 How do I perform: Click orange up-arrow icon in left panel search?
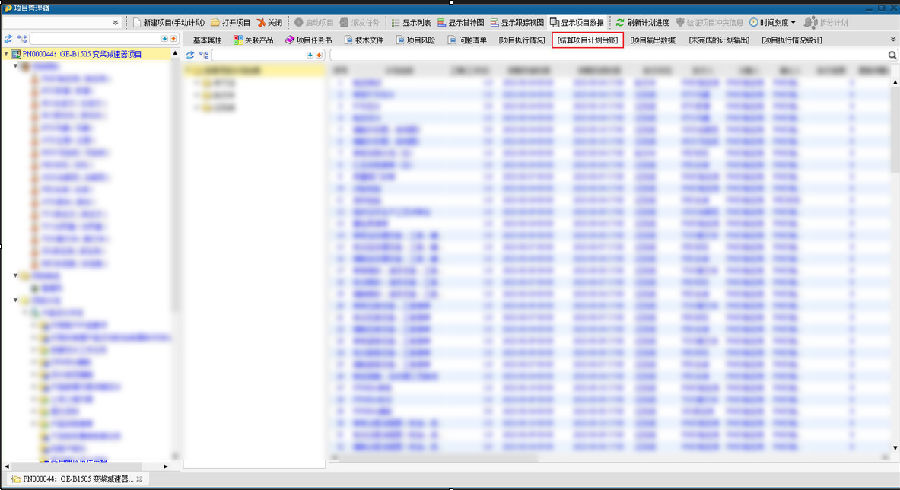point(173,39)
